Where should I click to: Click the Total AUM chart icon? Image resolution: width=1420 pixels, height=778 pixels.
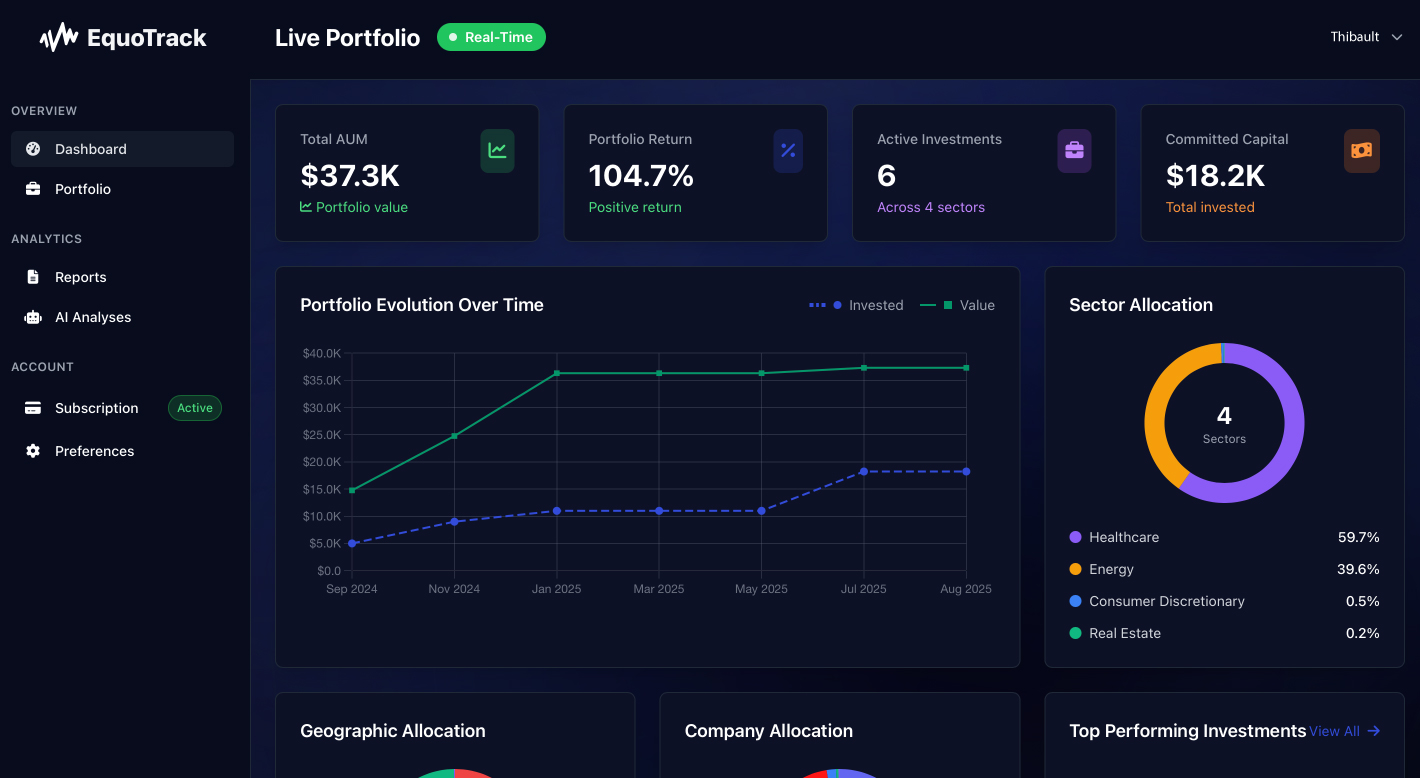point(497,151)
